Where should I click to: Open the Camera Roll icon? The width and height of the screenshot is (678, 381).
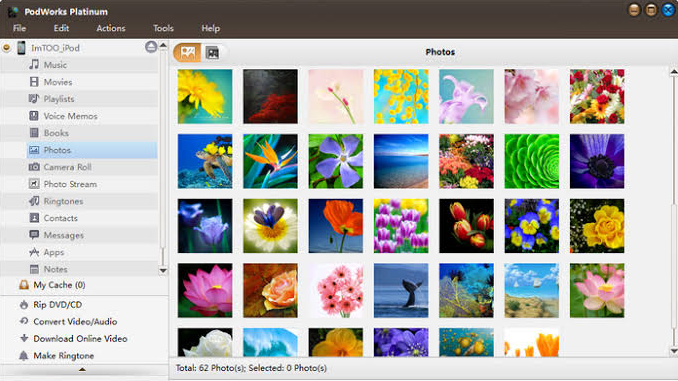click(34, 166)
